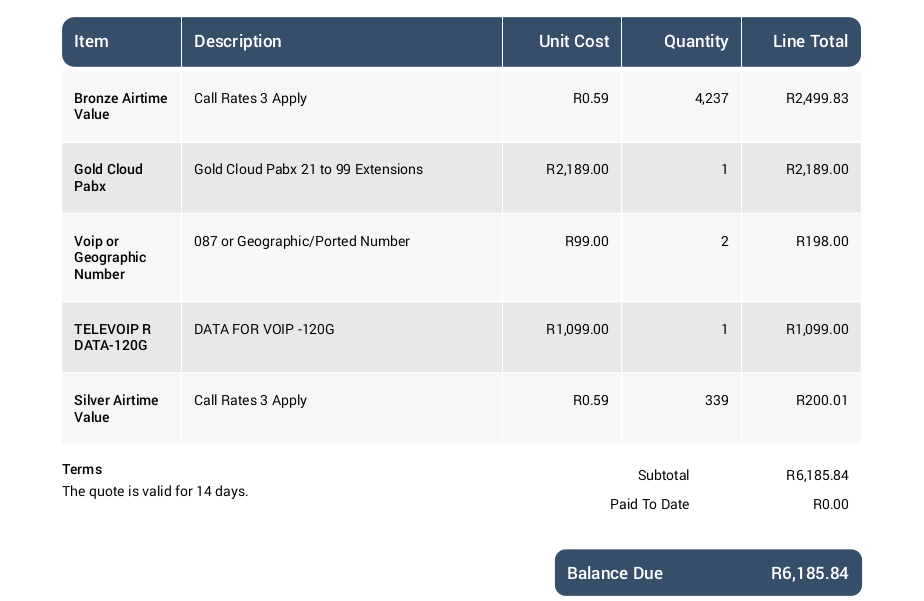The height and width of the screenshot is (601, 924).
Task: Click quantity '1' in TELEVOIP row
Action: click(725, 329)
